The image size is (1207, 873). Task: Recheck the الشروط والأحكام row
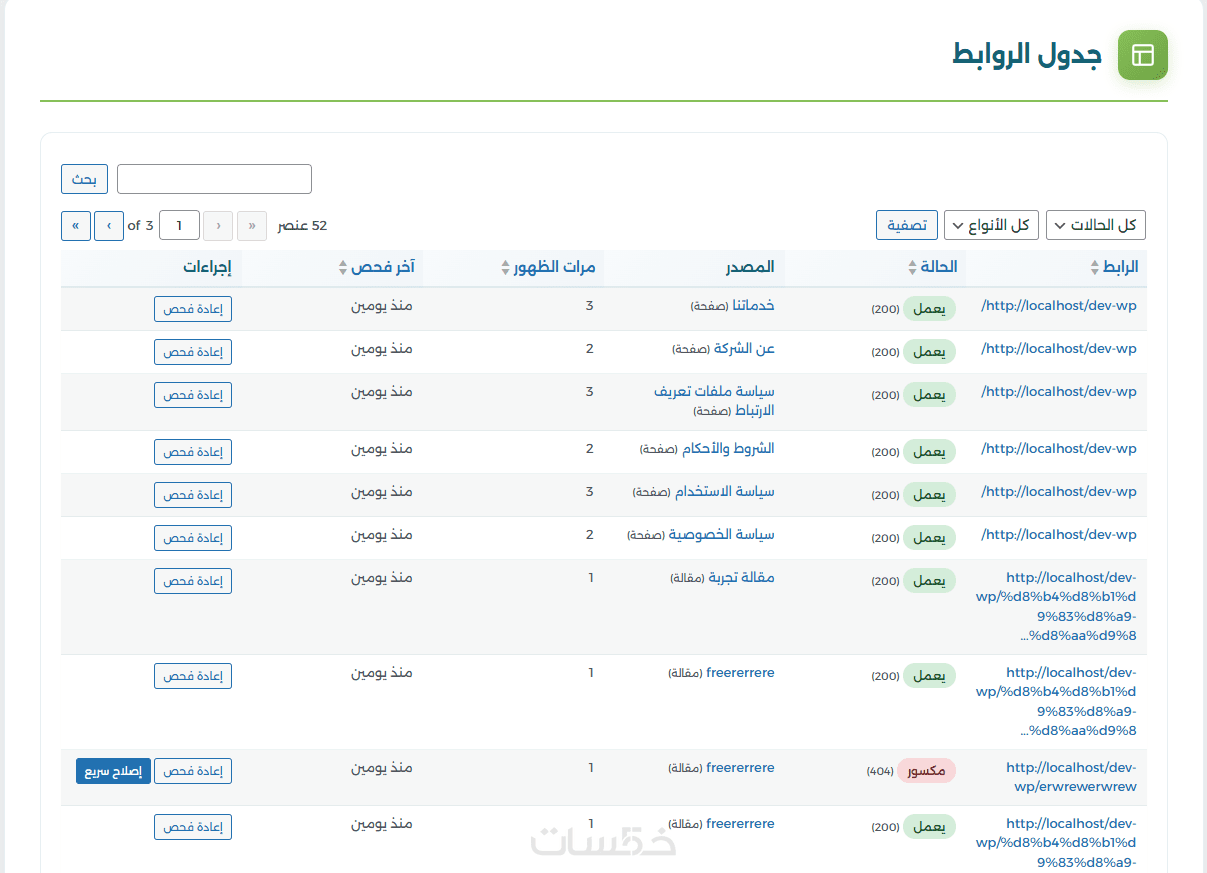[193, 452]
